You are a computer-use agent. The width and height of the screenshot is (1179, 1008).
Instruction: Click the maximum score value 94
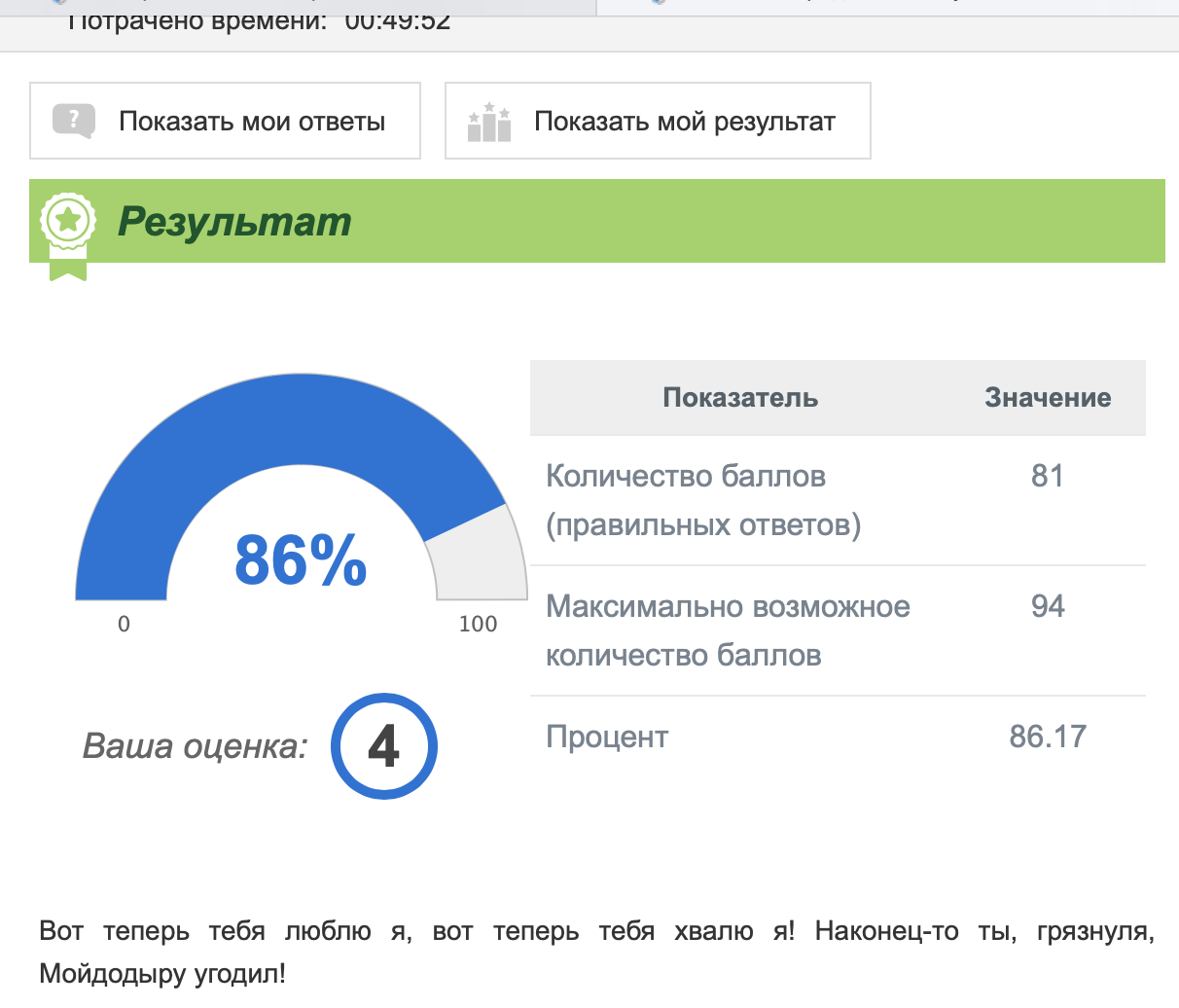1048,606
